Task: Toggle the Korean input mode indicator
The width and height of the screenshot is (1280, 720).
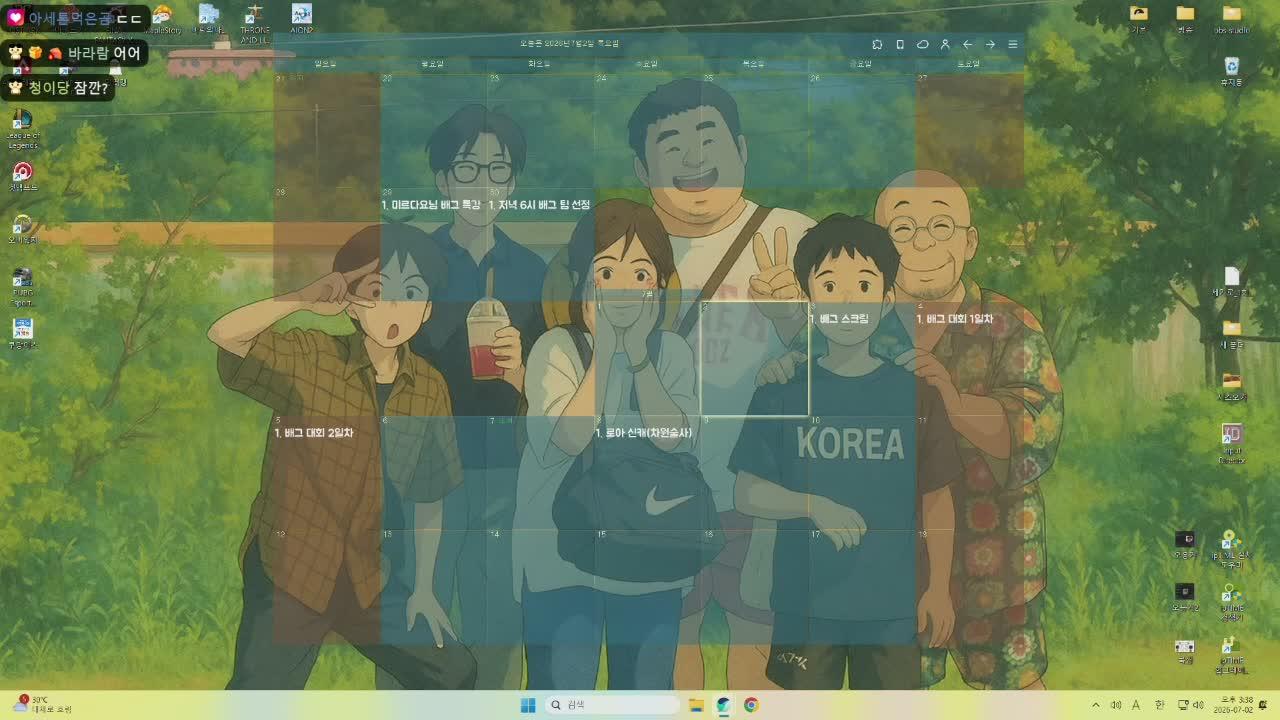Action: tap(1160, 705)
